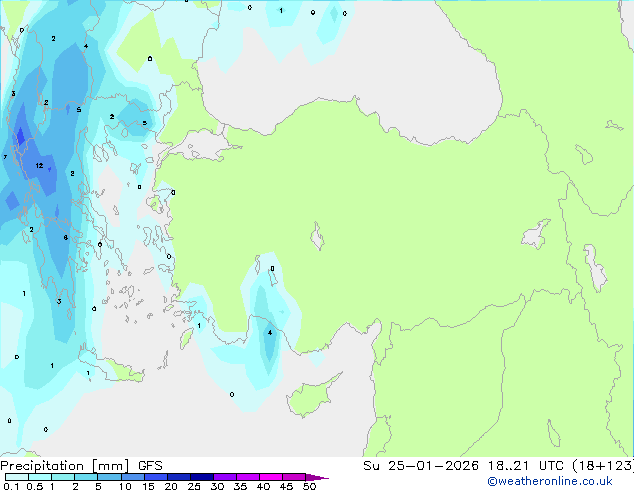634x490 pixels.
Task: Click the '50' legend scale label
Action: 309,486
